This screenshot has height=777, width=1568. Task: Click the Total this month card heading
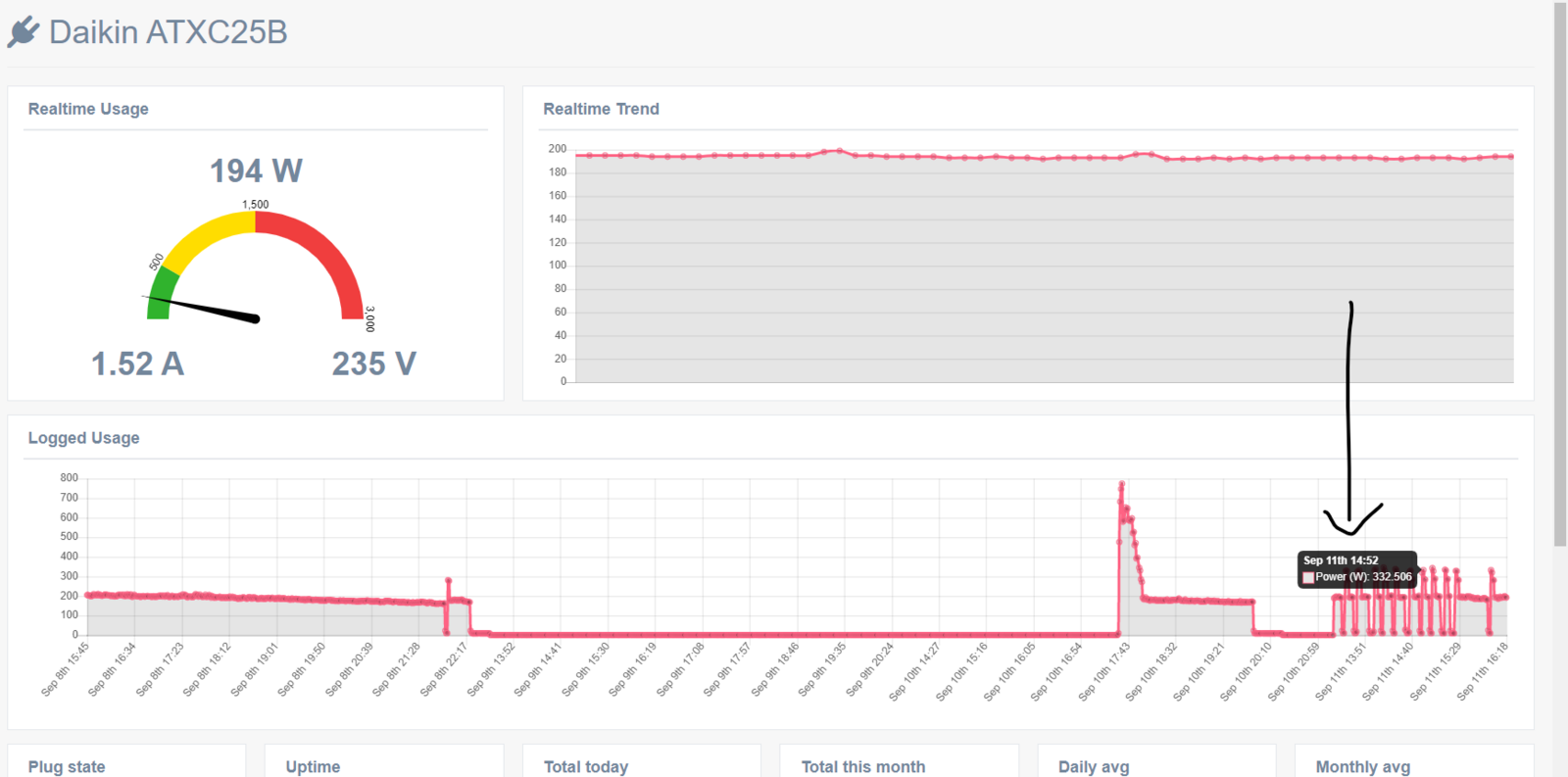[863, 767]
